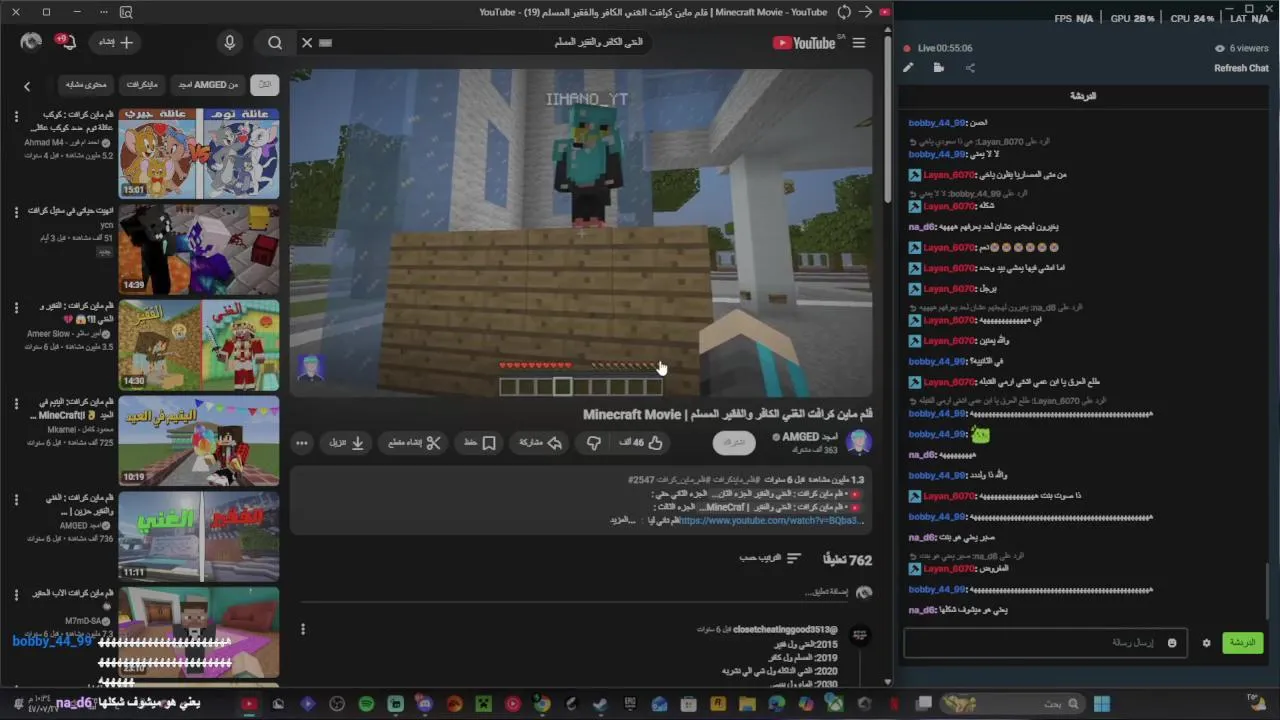The image size is (1280, 720).
Task: Open the browser three-dots menu
Action: pyautogui.click(x=104, y=12)
